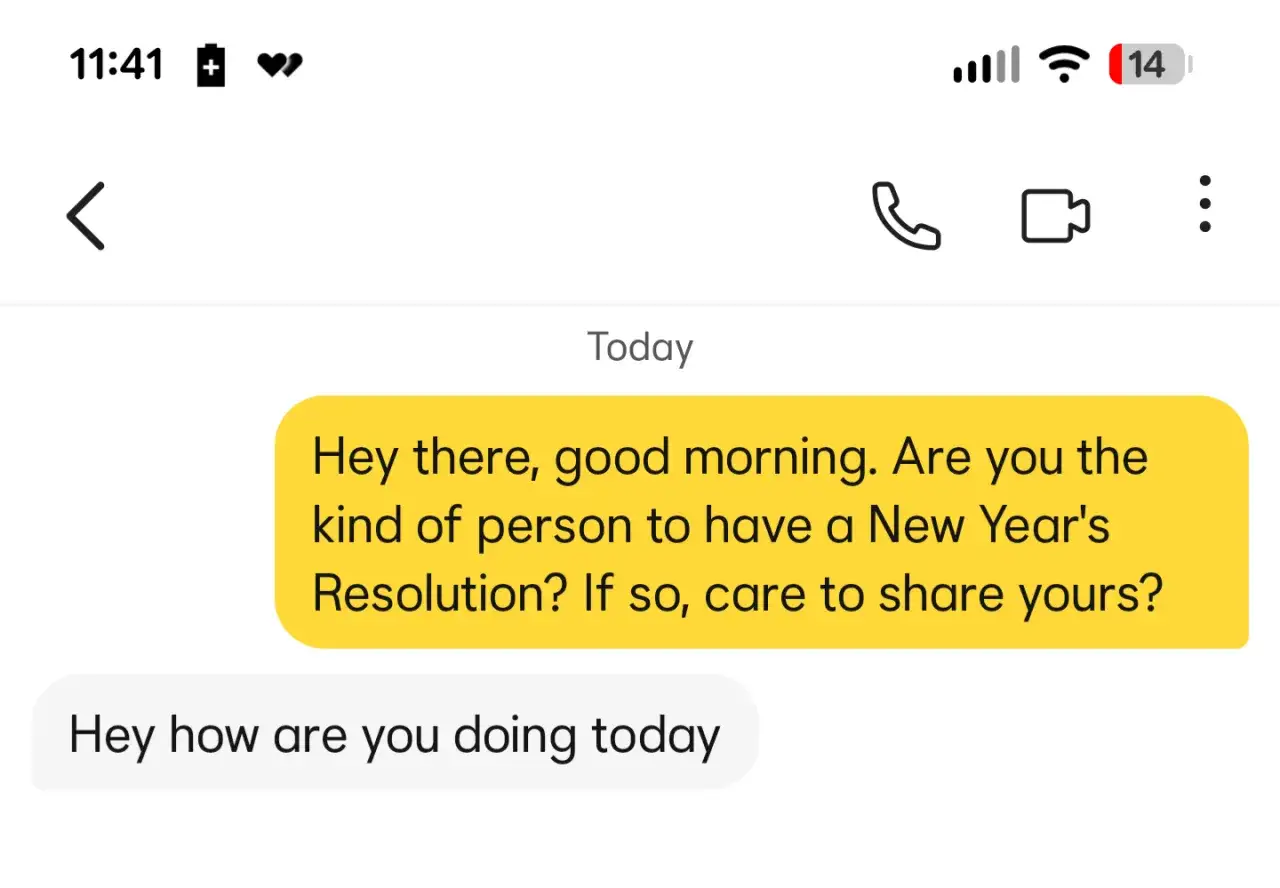
Task: Tap the back arrow to leave chat
Action: tap(86, 215)
